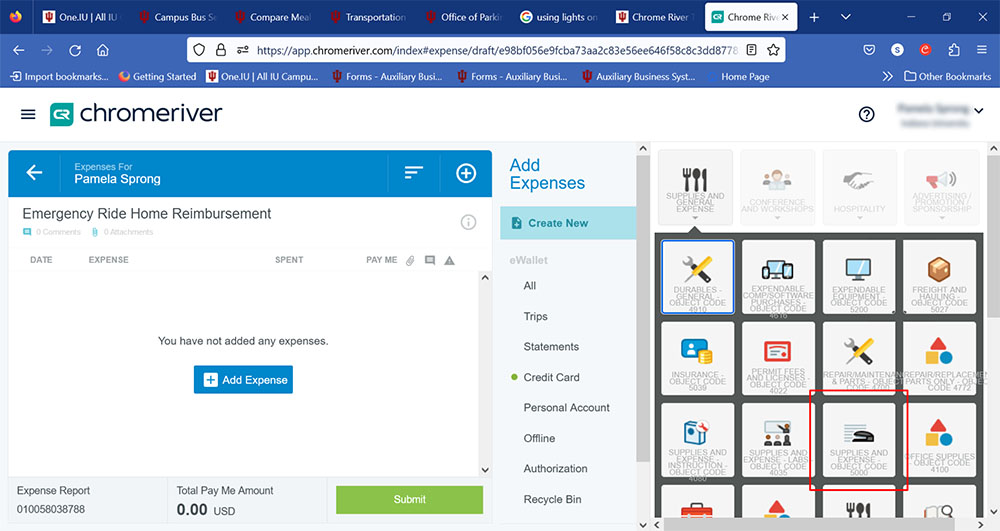This screenshot has width=1000, height=531.
Task: Open the report info icon
Action: pyautogui.click(x=468, y=222)
